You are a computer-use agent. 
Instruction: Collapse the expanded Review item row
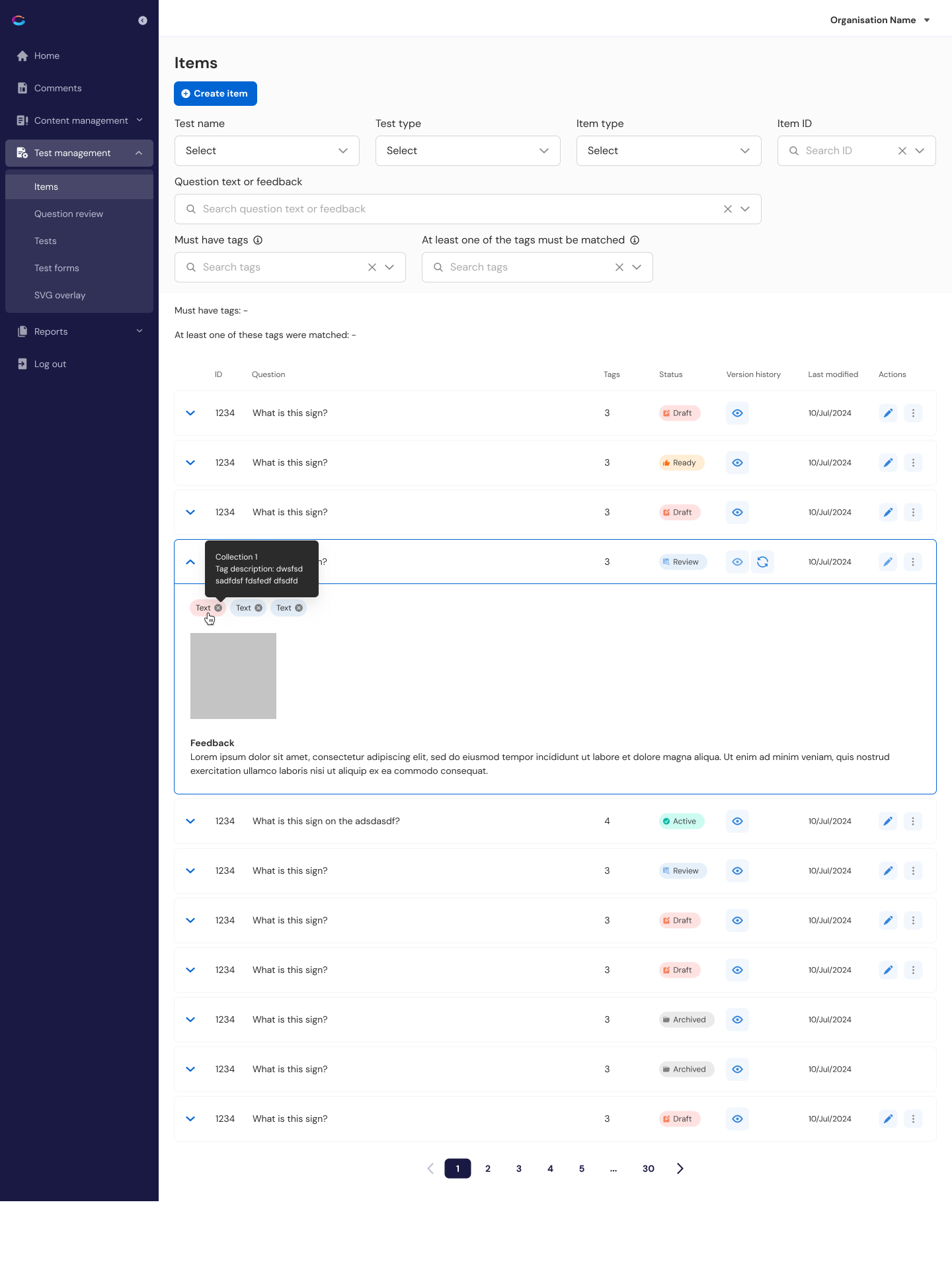(190, 562)
